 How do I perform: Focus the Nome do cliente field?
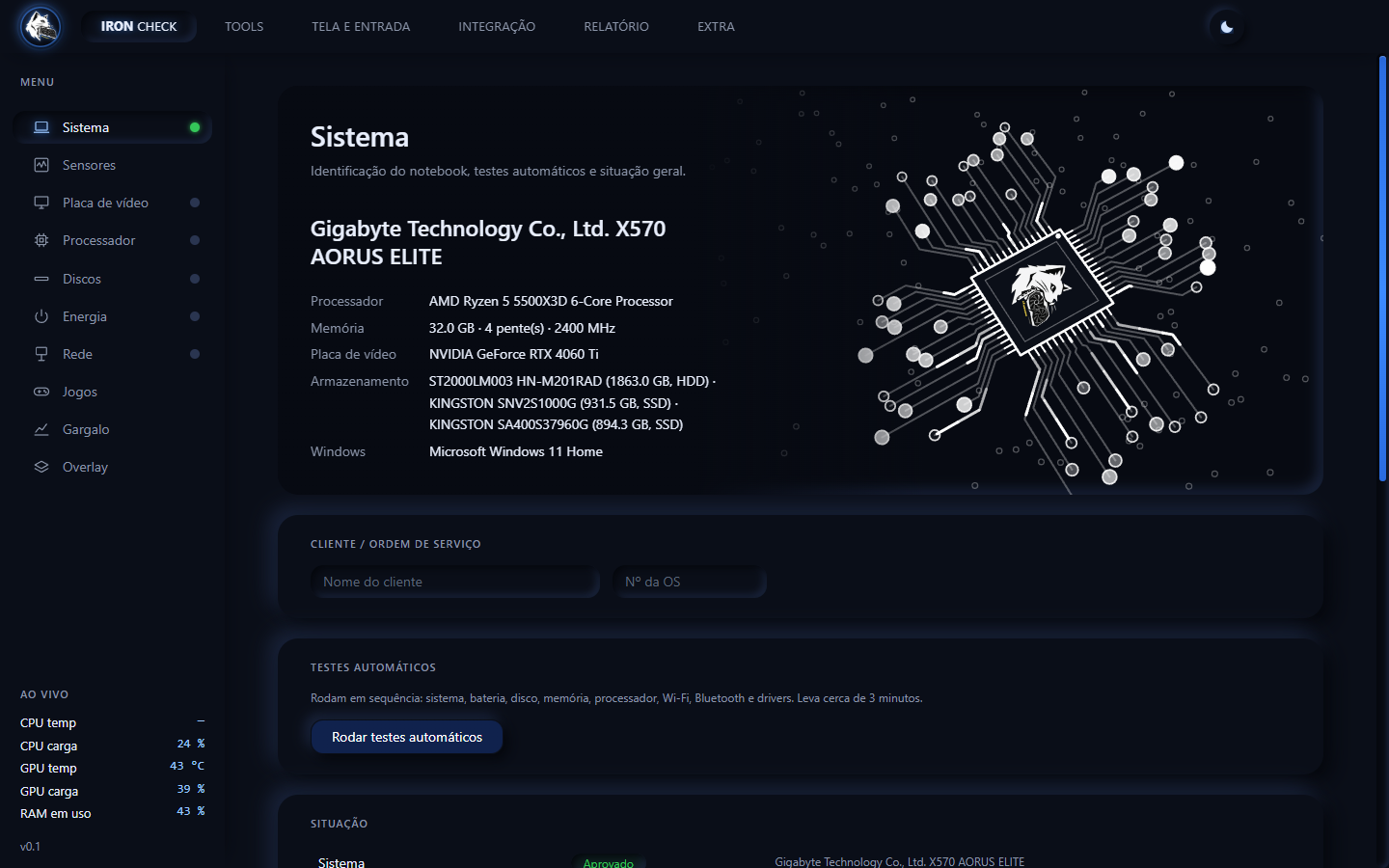pos(455,582)
